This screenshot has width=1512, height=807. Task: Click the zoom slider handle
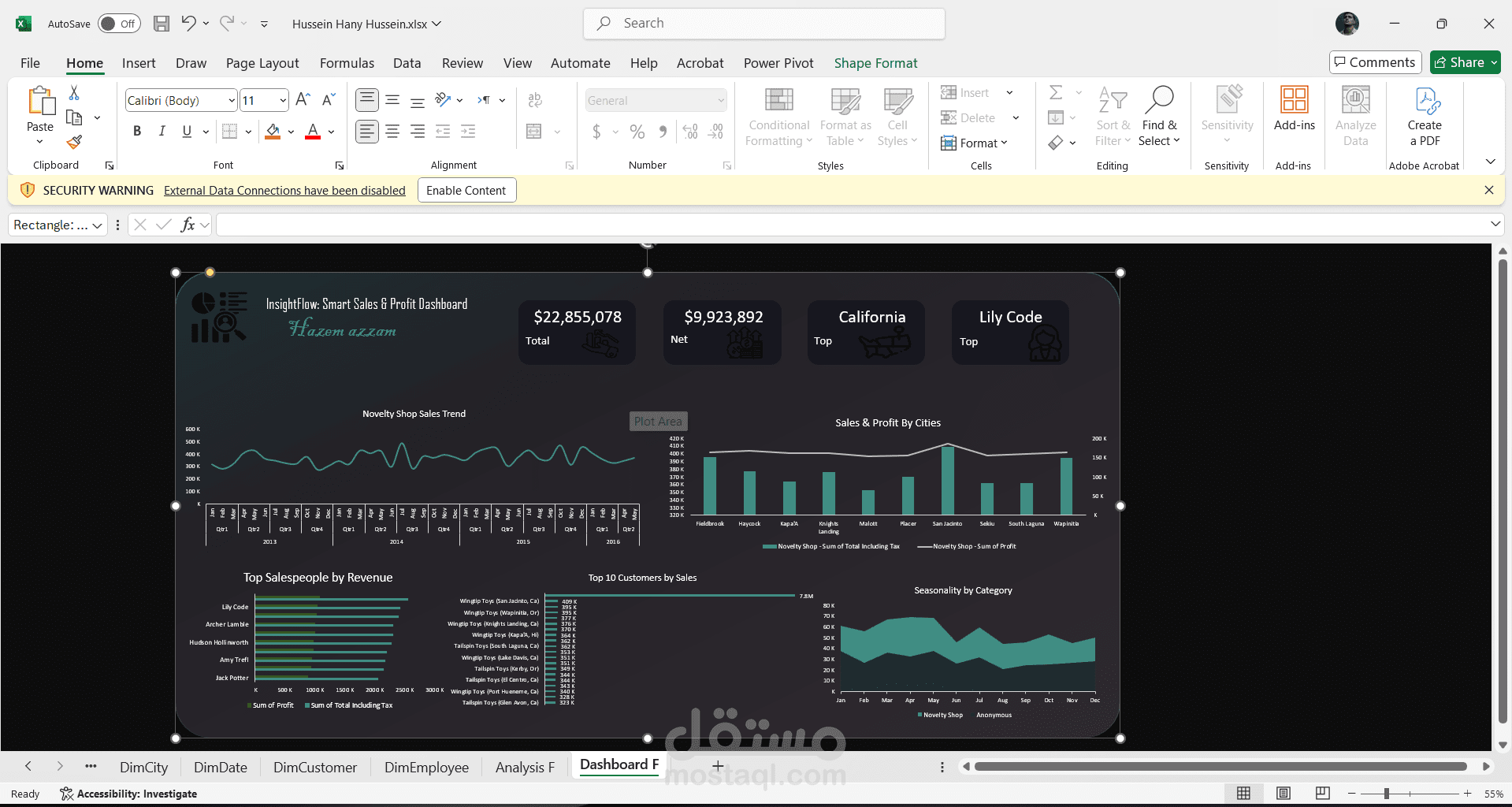tap(1386, 794)
